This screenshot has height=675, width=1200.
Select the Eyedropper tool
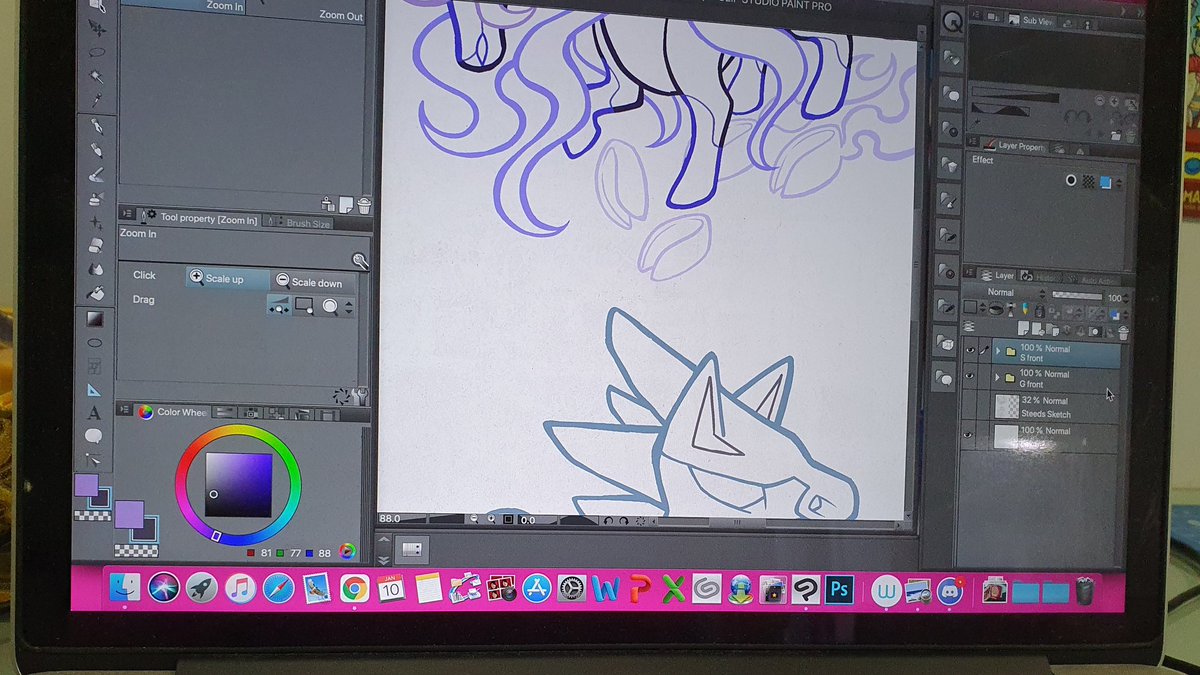coord(97,100)
